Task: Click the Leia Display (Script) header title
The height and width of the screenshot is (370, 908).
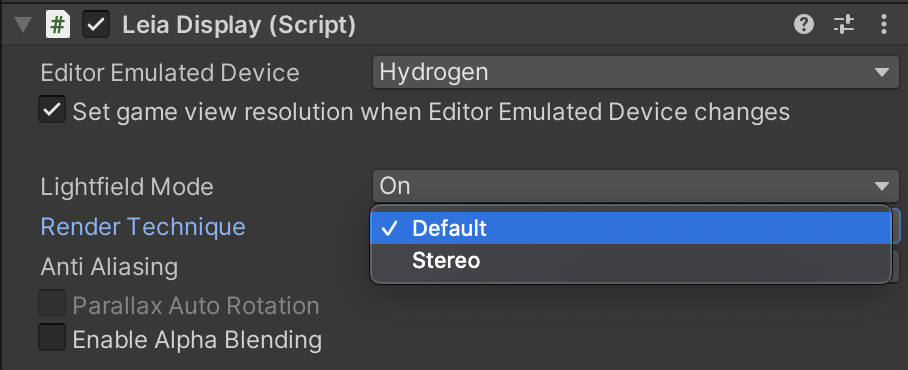Action: (x=239, y=25)
